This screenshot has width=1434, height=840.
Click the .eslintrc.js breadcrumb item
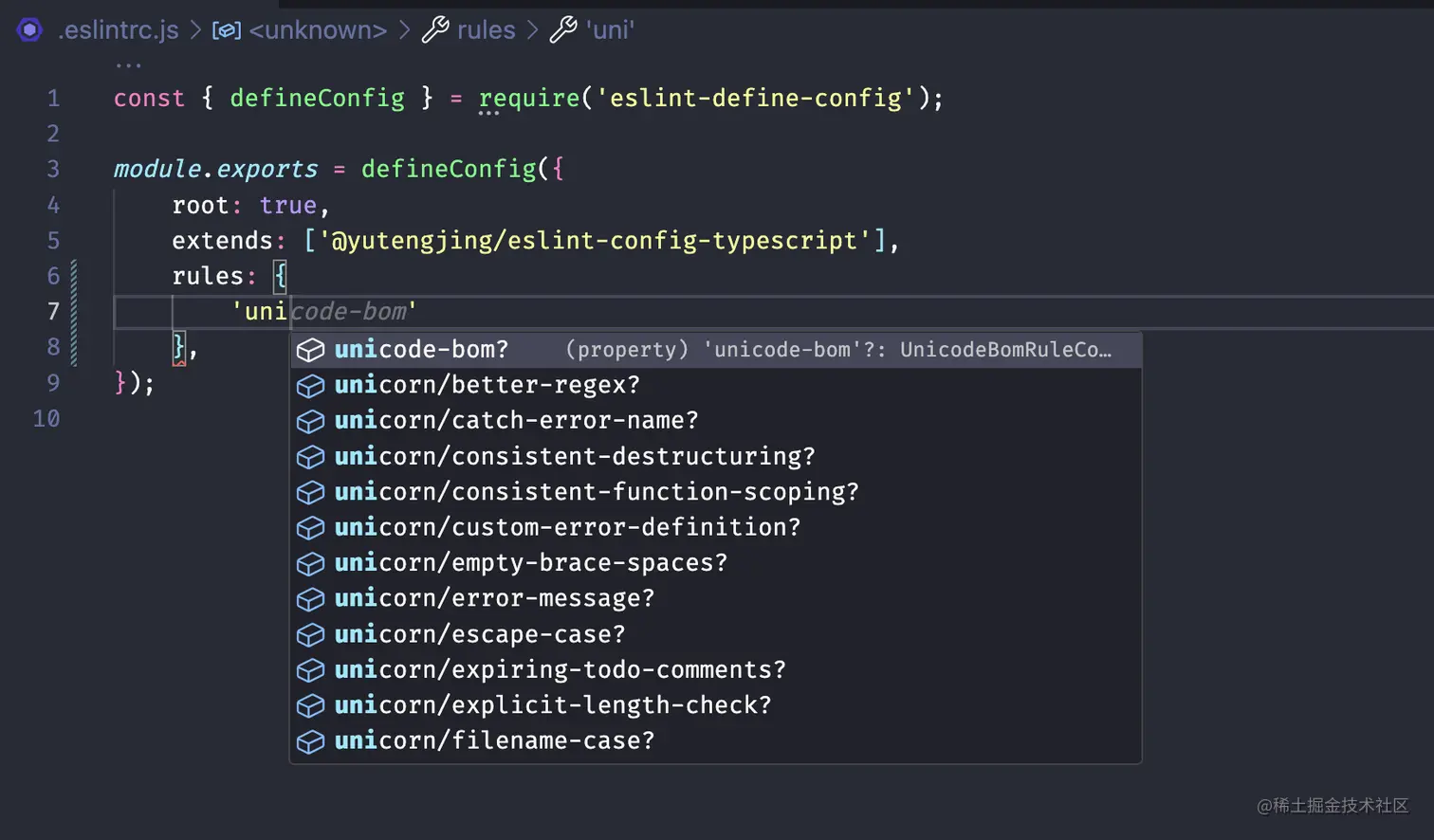click(118, 29)
